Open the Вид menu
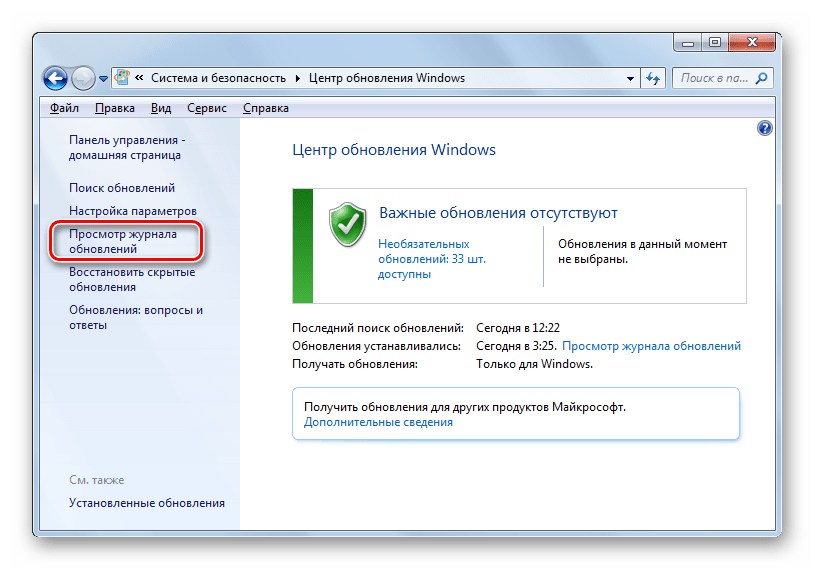This screenshot has width=815, height=570. coord(161,108)
